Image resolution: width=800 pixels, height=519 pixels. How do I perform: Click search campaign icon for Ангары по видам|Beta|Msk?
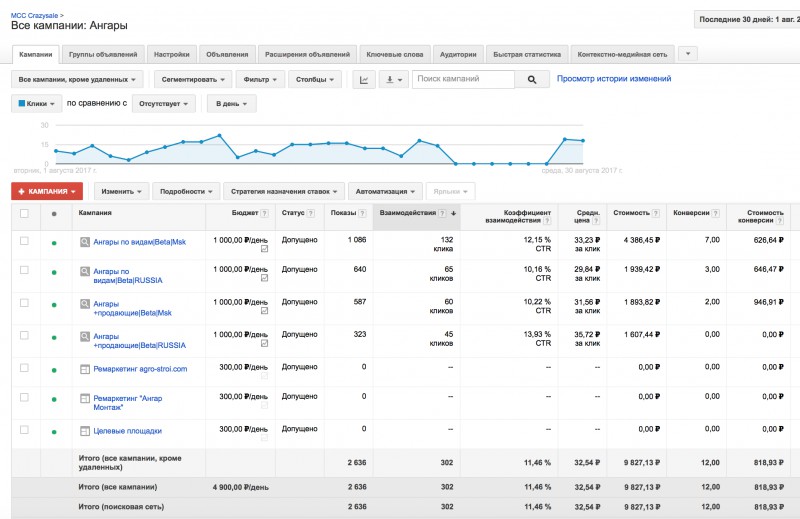(x=85, y=242)
